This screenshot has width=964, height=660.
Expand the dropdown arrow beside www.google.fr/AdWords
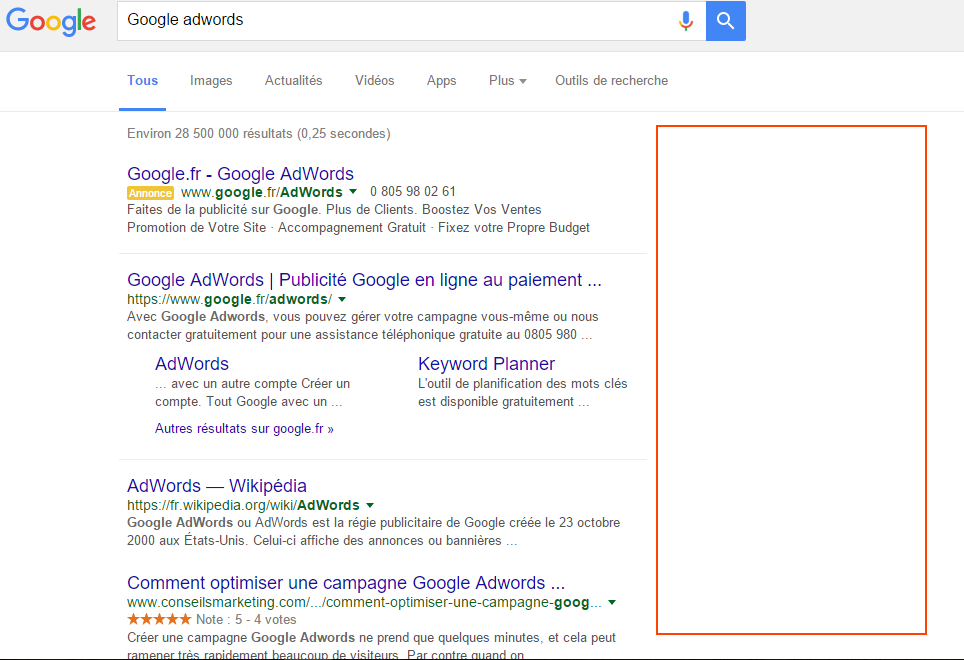[x=353, y=192]
